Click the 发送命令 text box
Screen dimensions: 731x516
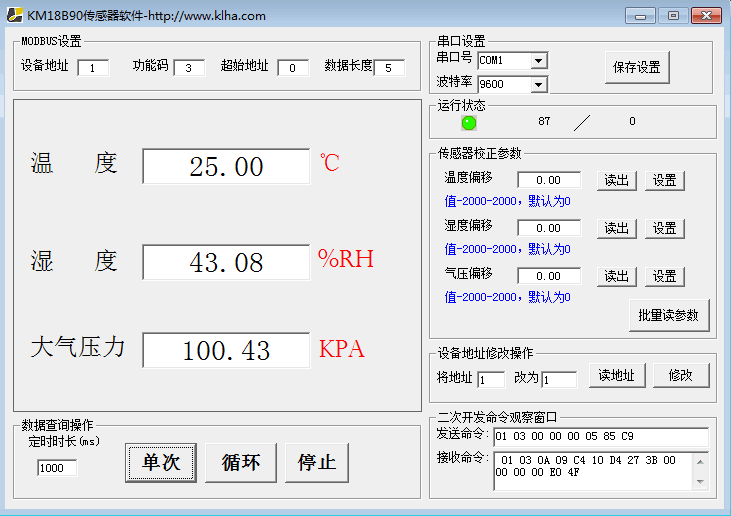click(601, 437)
